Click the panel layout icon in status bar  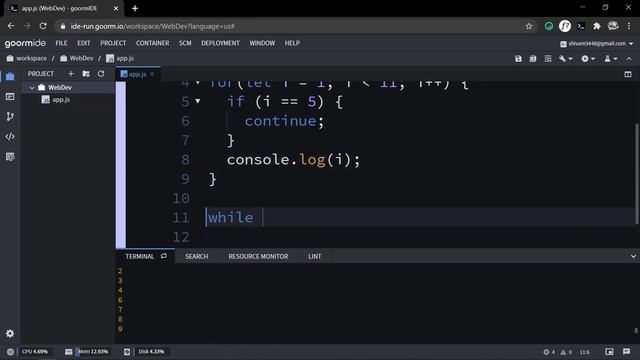(609, 351)
